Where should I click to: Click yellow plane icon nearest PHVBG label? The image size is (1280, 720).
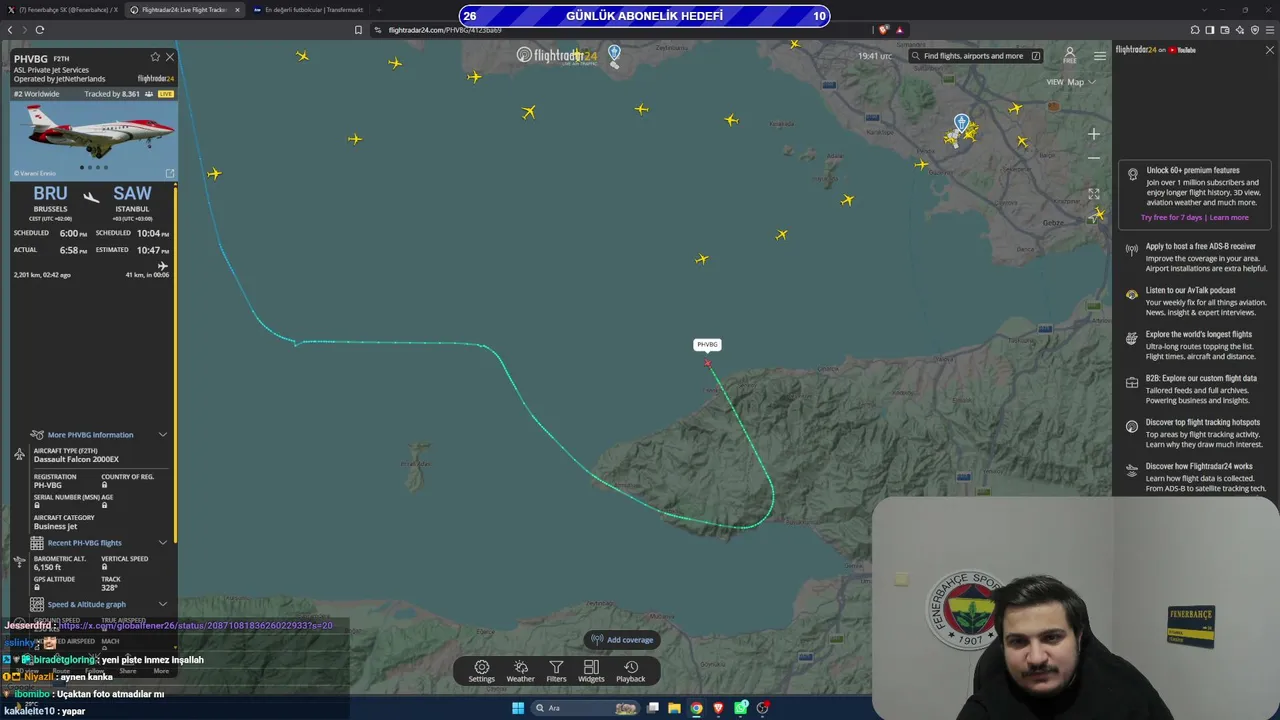(702, 259)
